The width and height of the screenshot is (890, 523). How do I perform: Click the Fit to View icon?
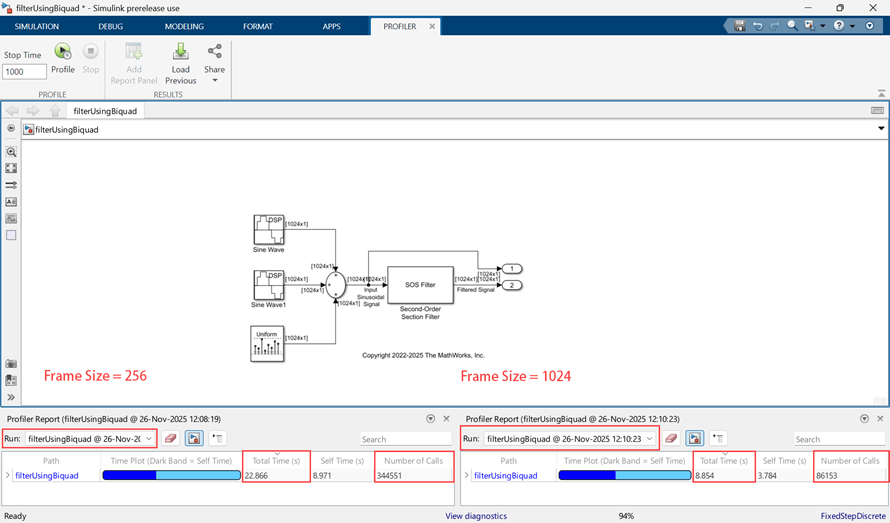(11, 168)
